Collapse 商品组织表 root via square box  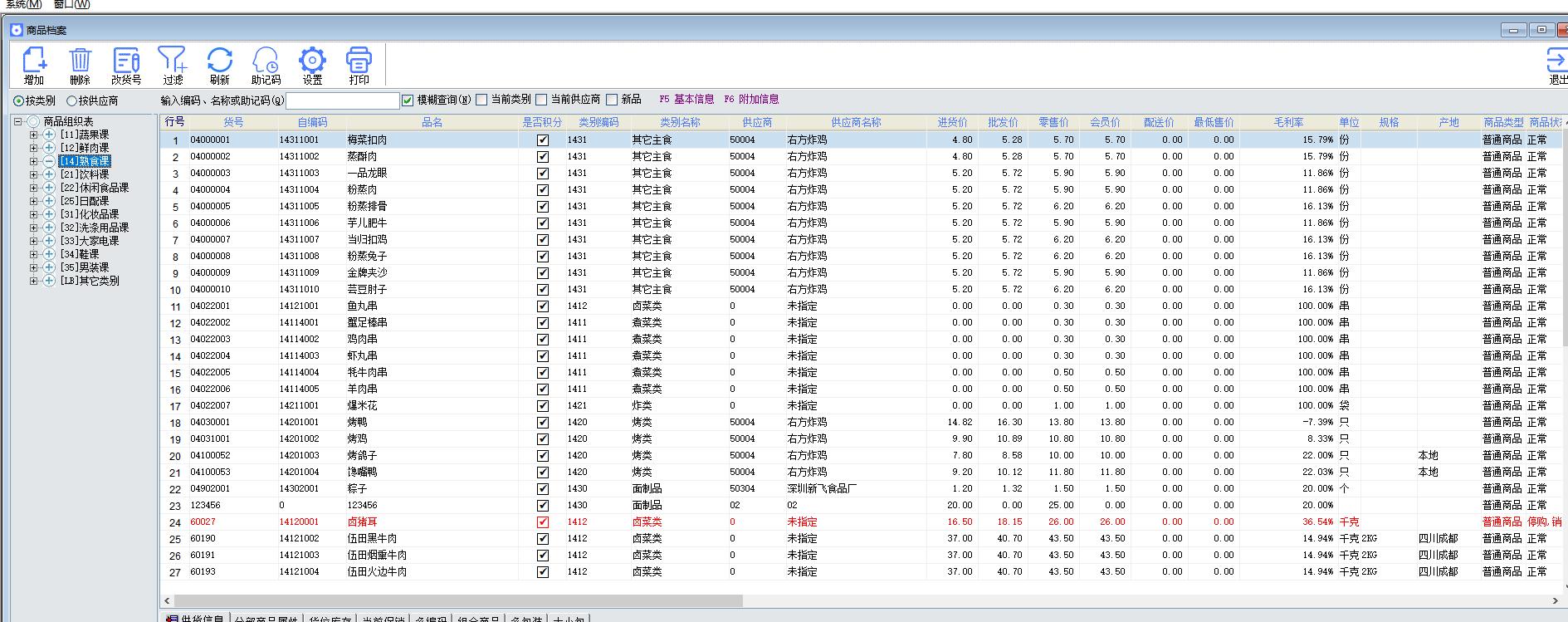click(x=18, y=121)
